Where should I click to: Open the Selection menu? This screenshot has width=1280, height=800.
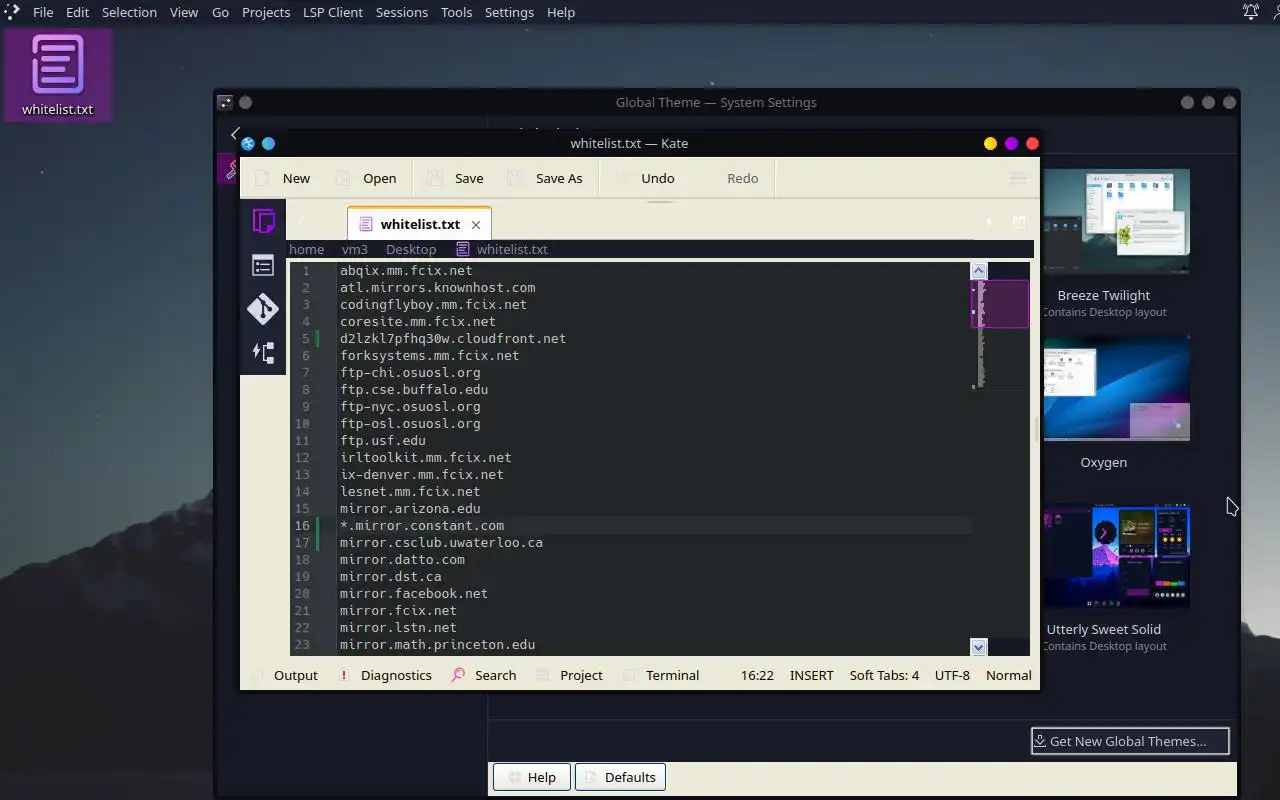129,12
